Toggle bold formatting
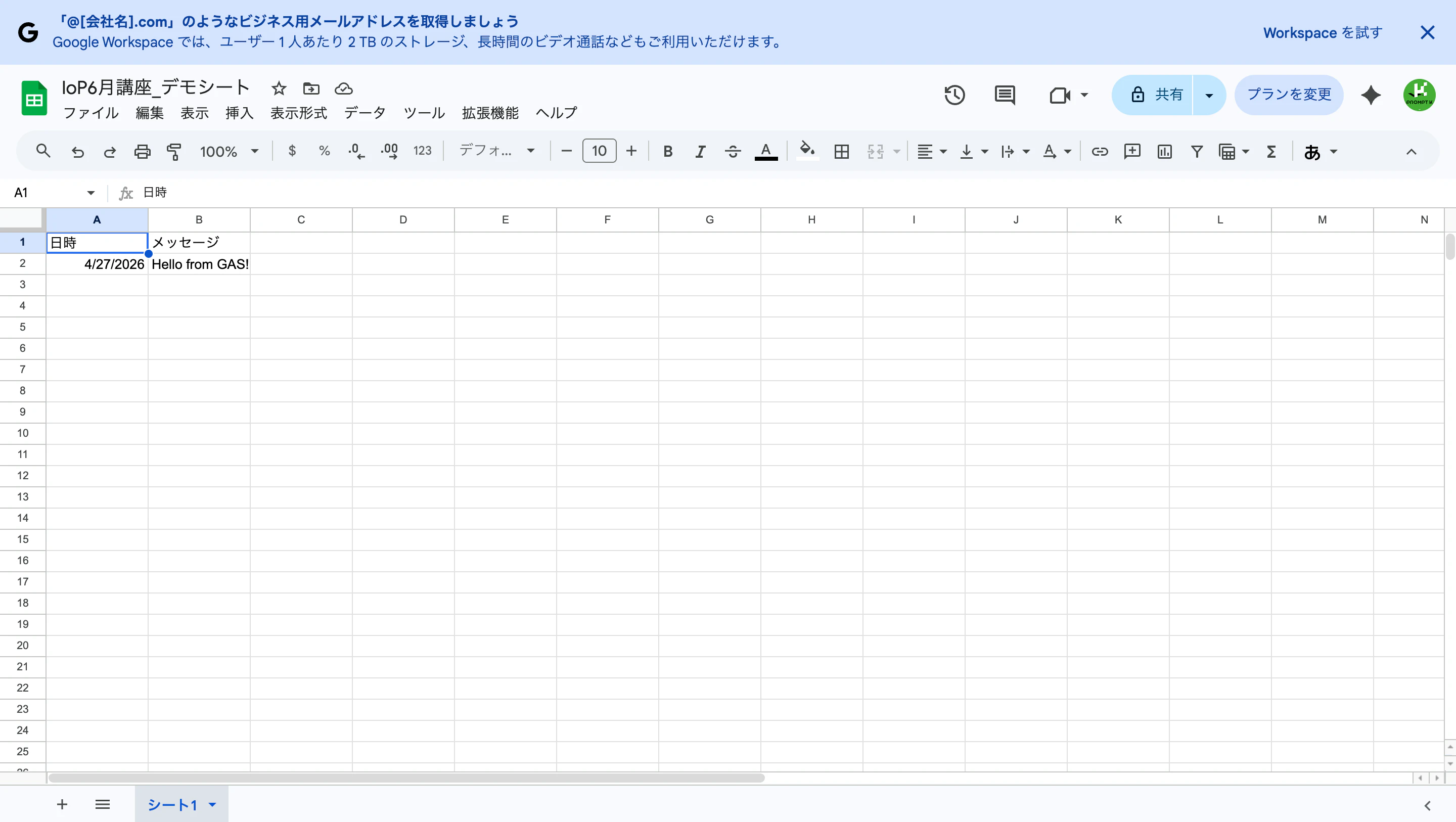Image resolution: width=1456 pixels, height=822 pixels. click(667, 152)
